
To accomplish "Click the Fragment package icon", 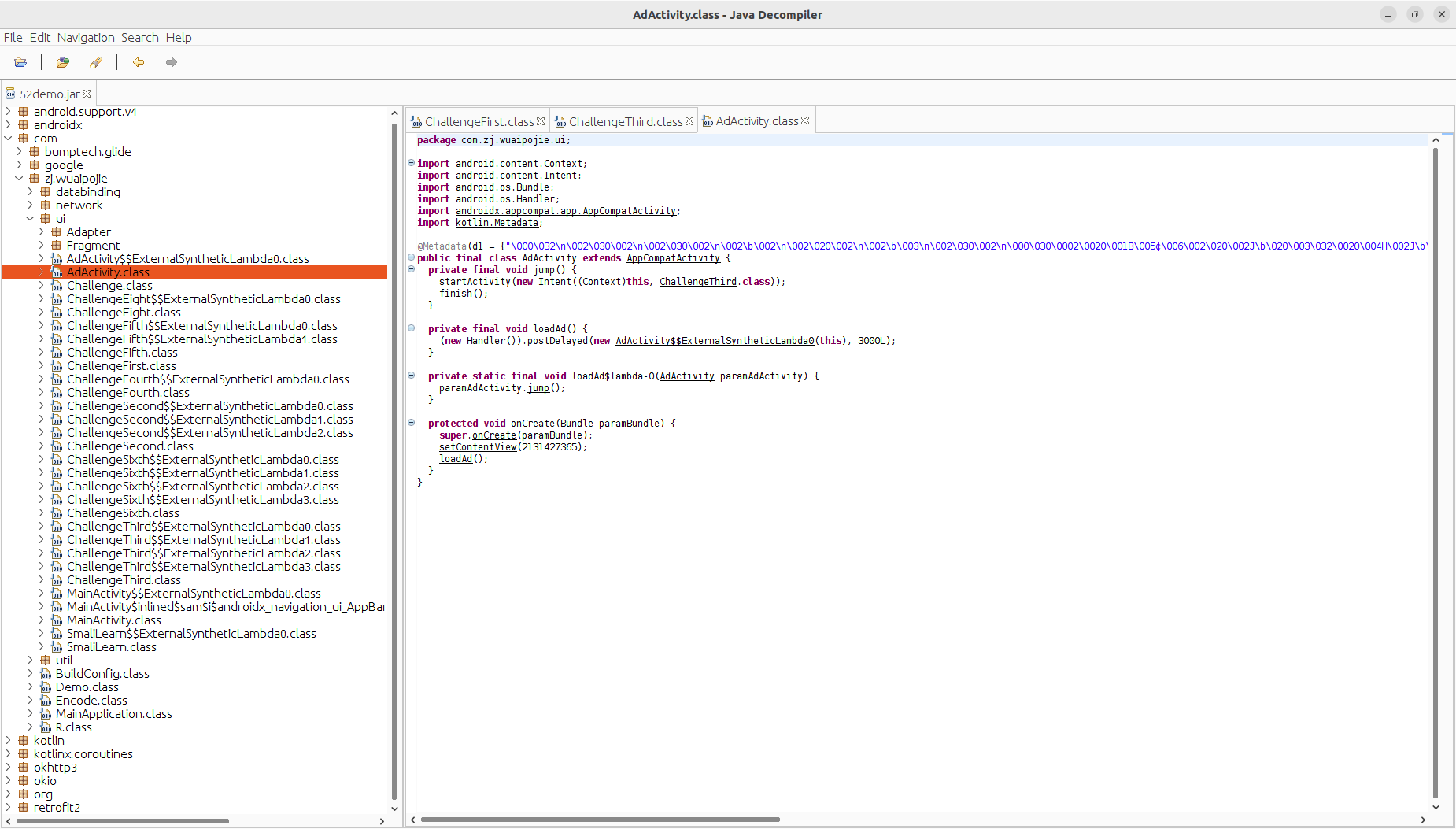I will click(56, 246).
